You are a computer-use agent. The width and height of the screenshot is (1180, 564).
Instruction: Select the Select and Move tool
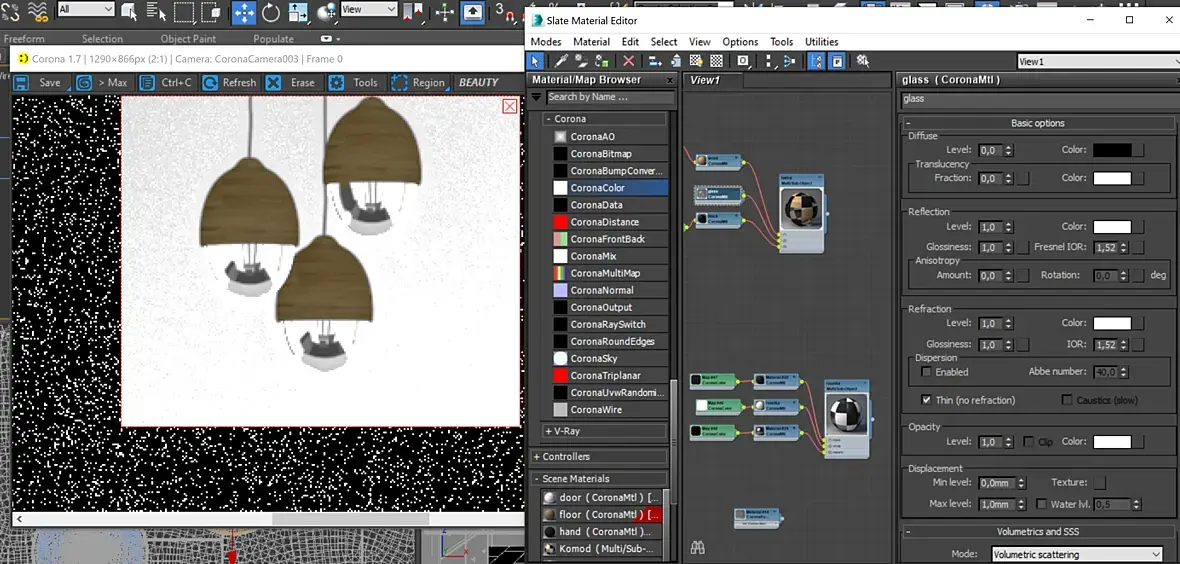click(244, 12)
